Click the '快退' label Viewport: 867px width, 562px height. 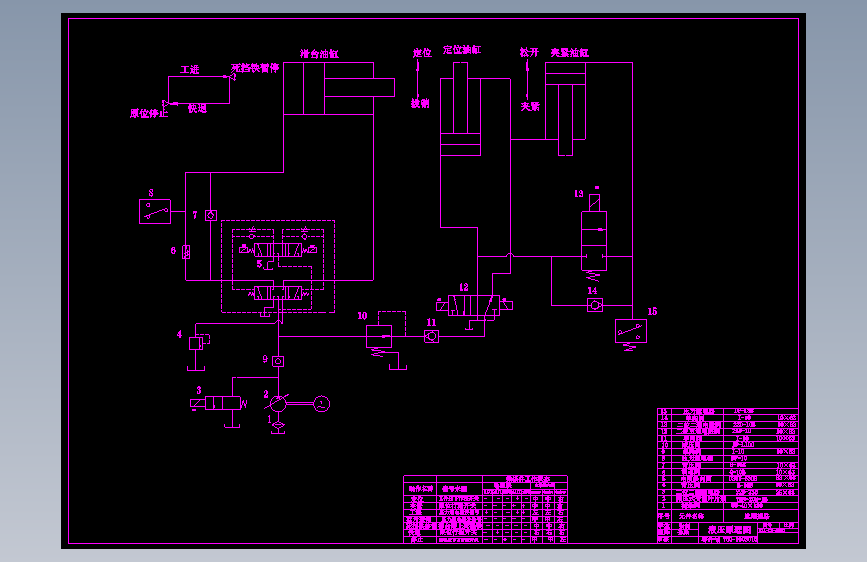click(197, 108)
